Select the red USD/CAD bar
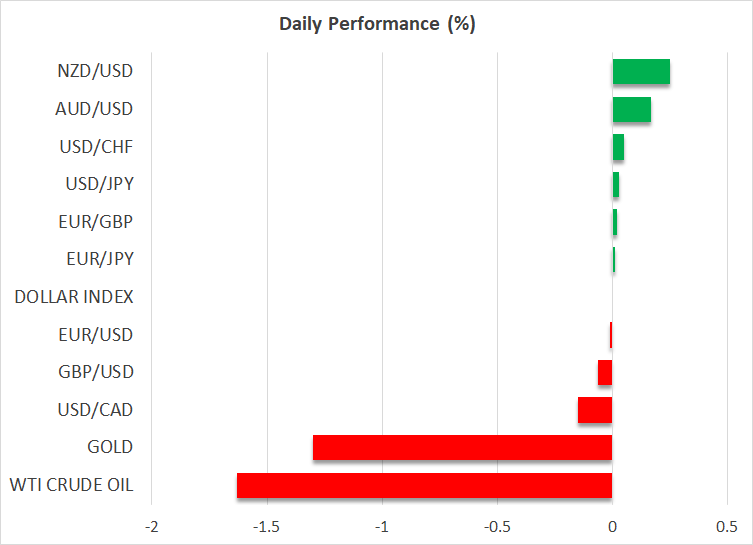Image resolution: width=753 pixels, height=545 pixels. [x=595, y=410]
